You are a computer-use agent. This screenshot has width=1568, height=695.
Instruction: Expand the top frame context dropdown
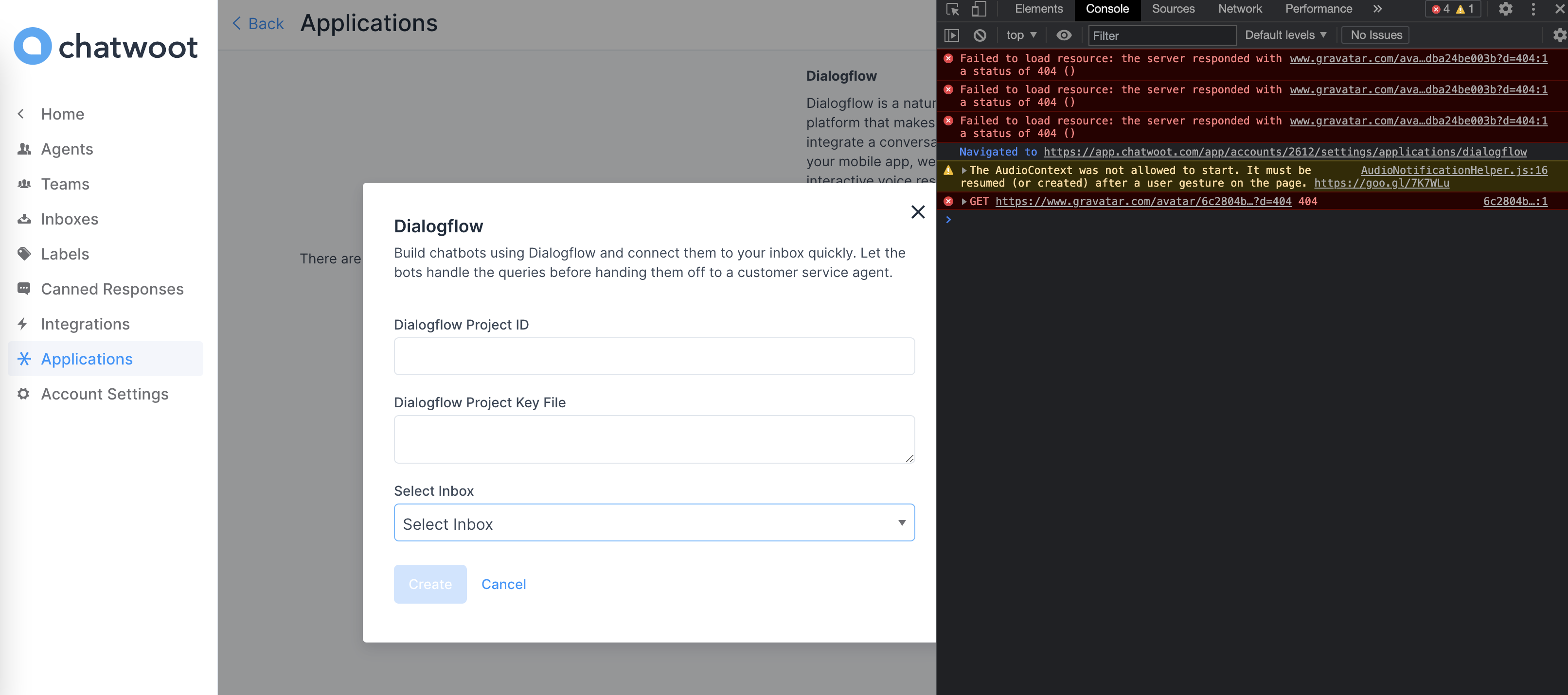[1020, 35]
